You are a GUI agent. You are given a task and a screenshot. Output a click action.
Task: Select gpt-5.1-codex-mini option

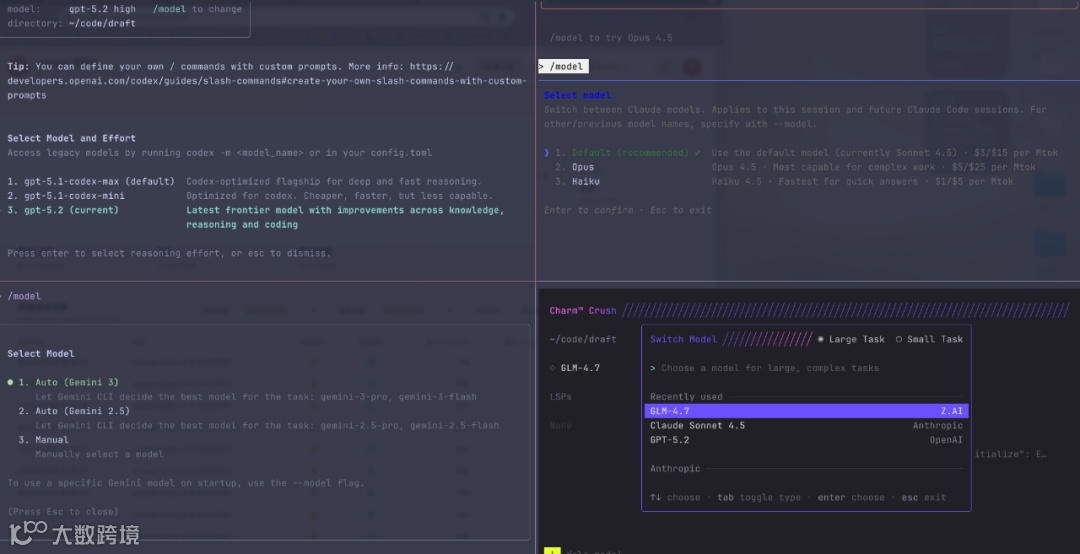66,196
